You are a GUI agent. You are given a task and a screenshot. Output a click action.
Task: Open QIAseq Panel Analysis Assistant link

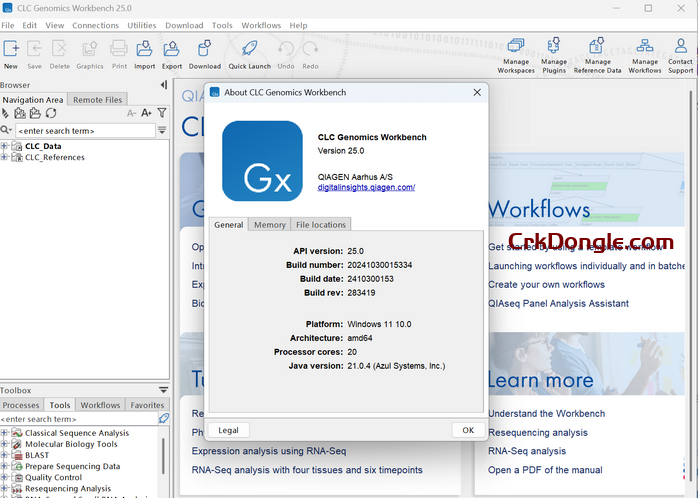point(558,303)
